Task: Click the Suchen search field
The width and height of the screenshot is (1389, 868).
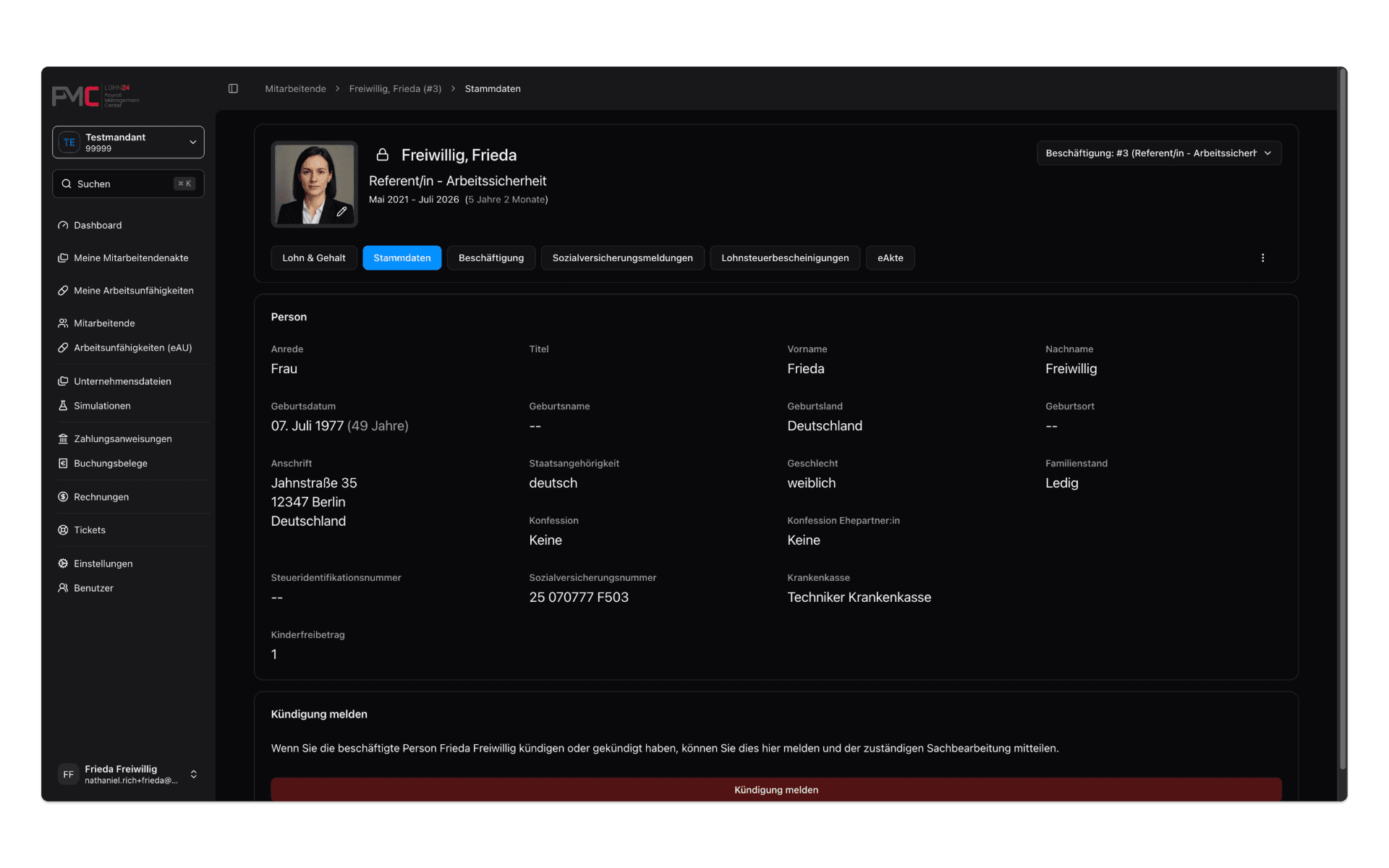Action: point(128,184)
